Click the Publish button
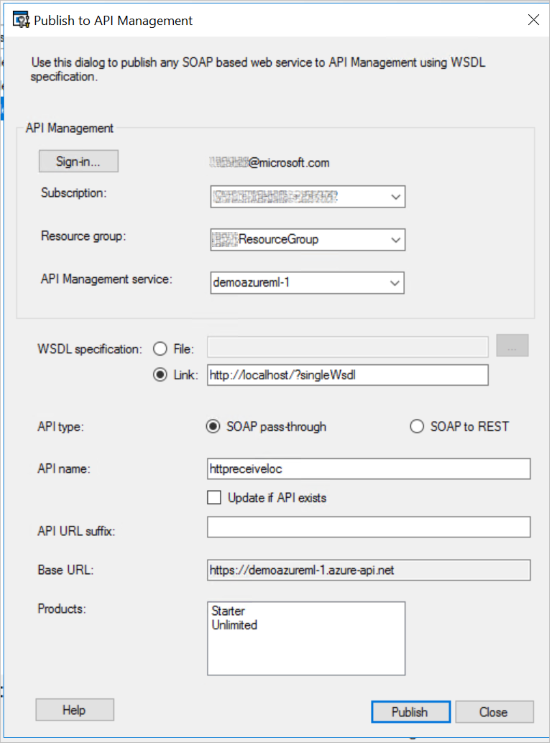 click(411, 712)
